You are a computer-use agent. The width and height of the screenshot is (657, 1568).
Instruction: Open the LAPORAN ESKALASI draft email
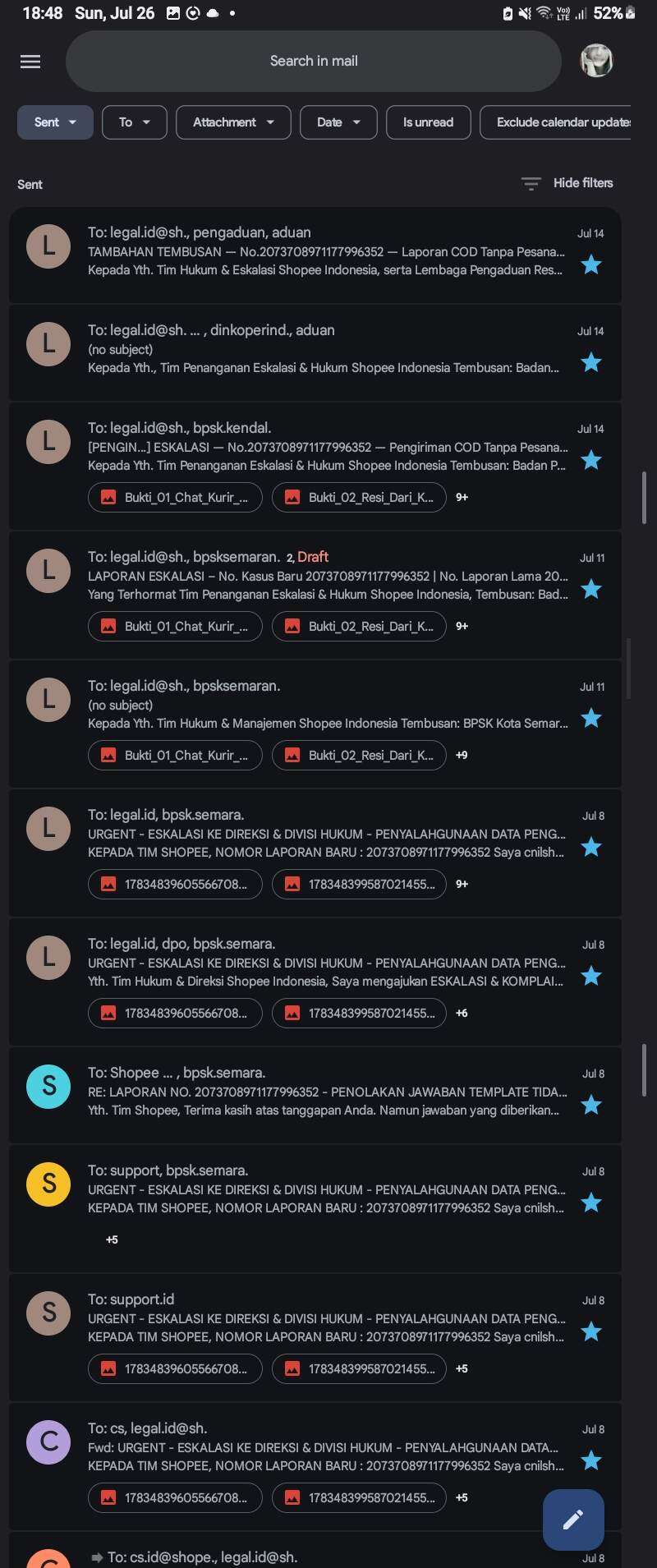point(315,595)
